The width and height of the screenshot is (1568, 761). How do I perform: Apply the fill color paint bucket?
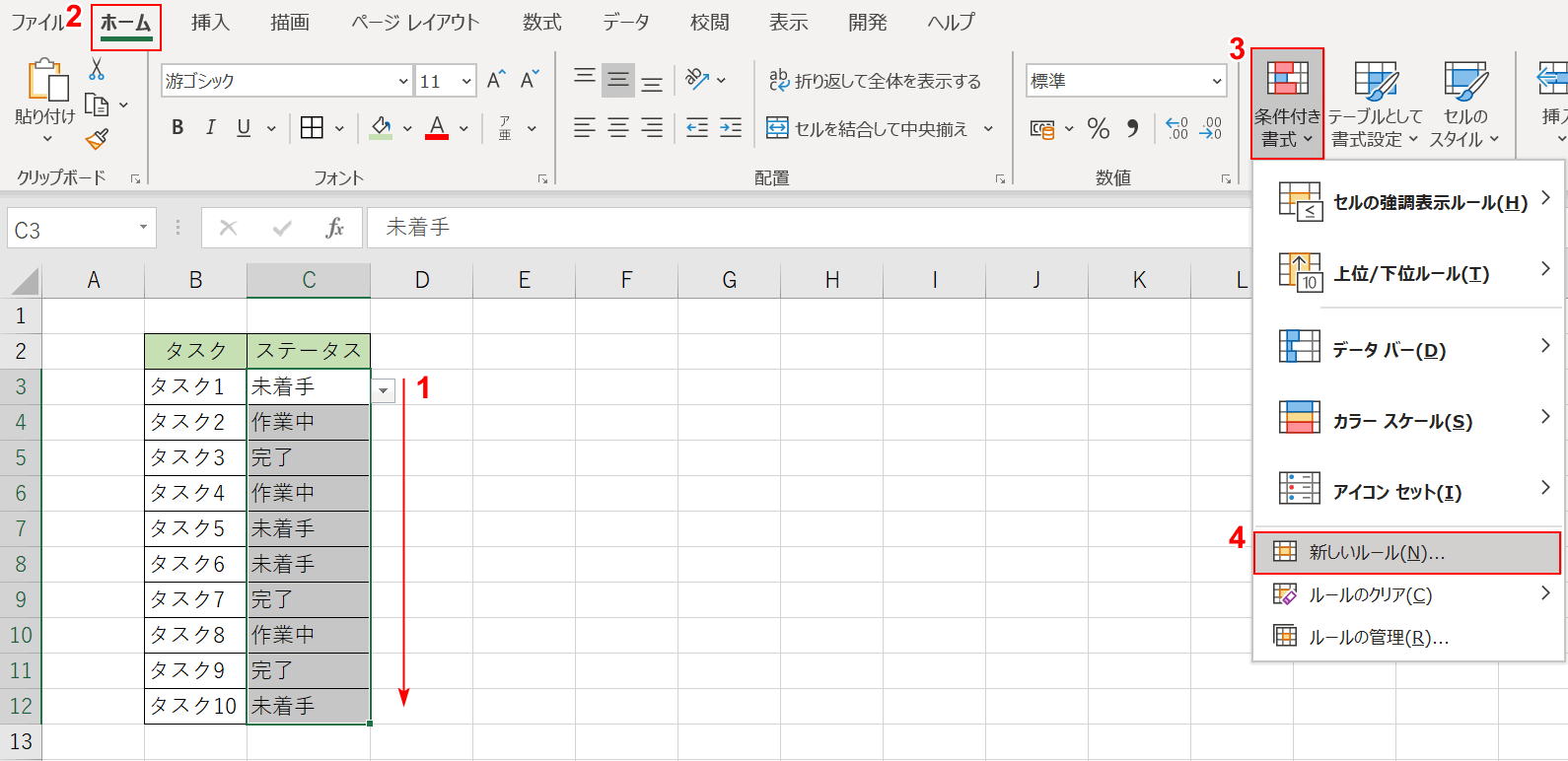[x=382, y=127]
